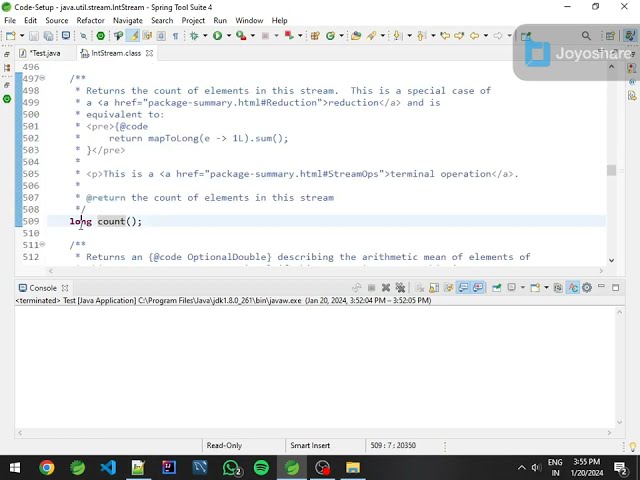640x480 pixels.
Task: Expand the New Java Class dropdown
Action: click(342, 36)
